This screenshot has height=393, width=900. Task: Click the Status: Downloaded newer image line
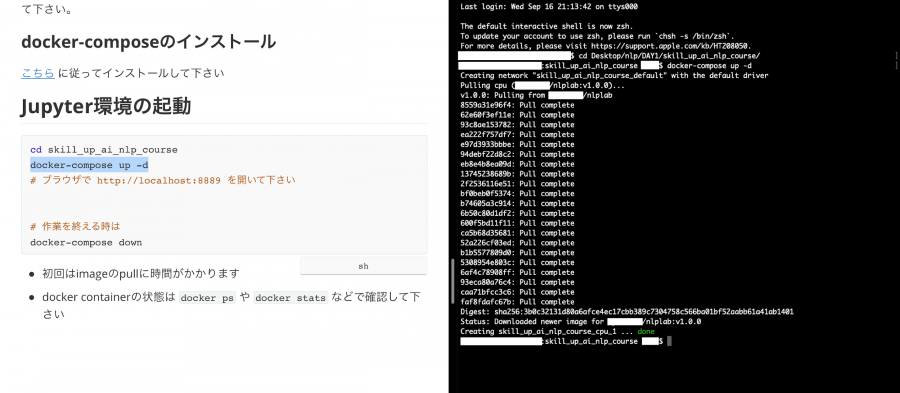point(580,322)
